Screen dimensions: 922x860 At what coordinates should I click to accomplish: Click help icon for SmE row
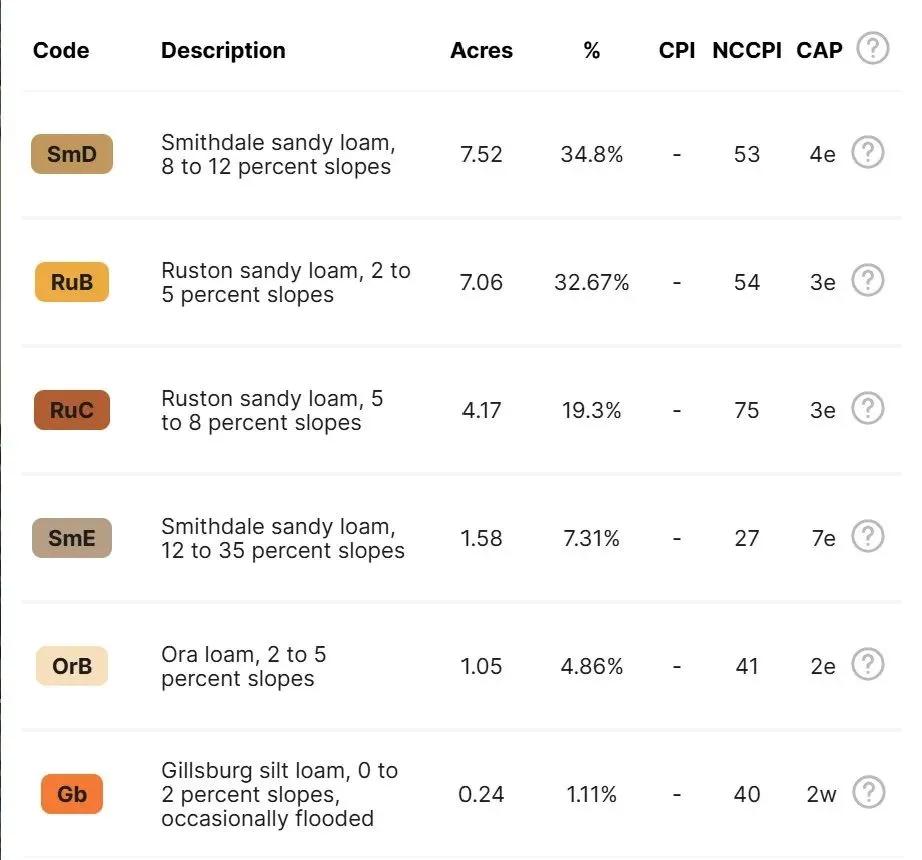(x=868, y=537)
